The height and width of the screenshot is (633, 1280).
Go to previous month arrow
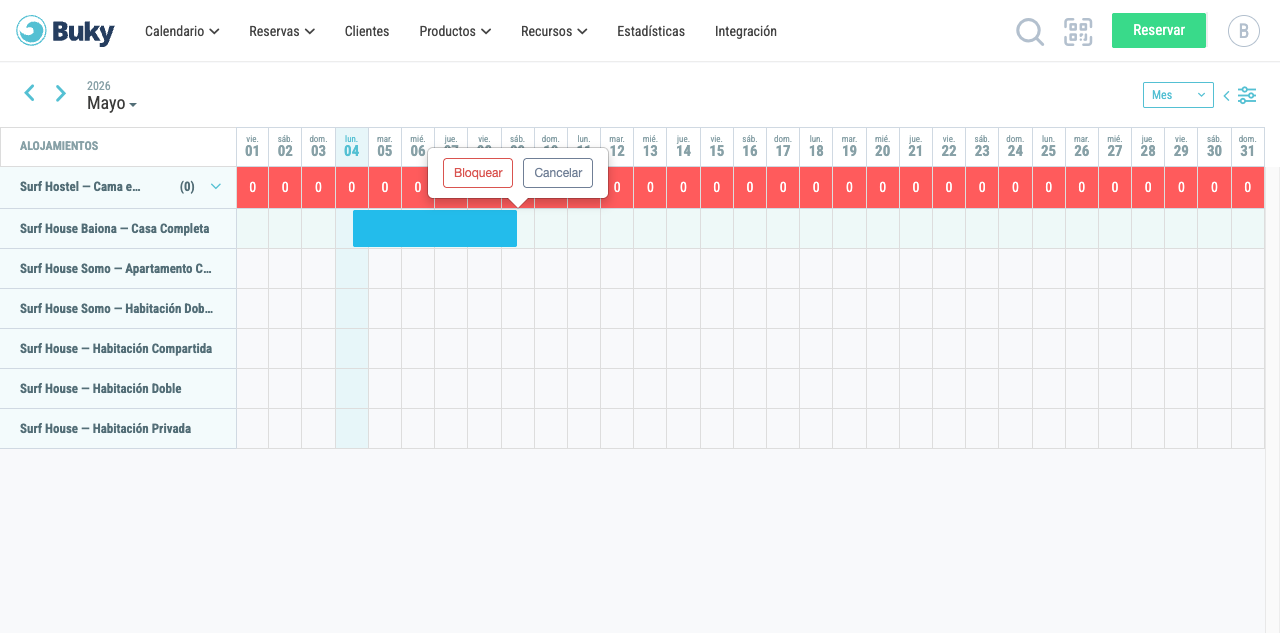pos(29,93)
